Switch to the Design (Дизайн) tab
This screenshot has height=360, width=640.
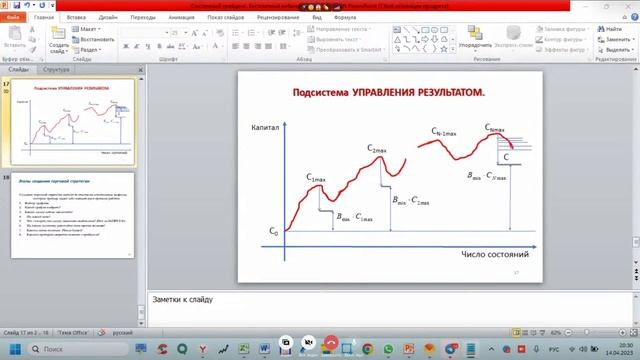[108, 18]
